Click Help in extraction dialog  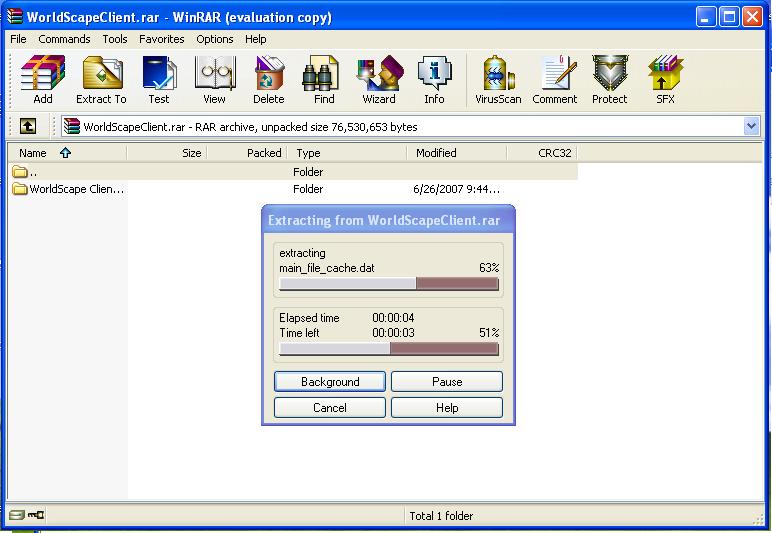click(447, 408)
